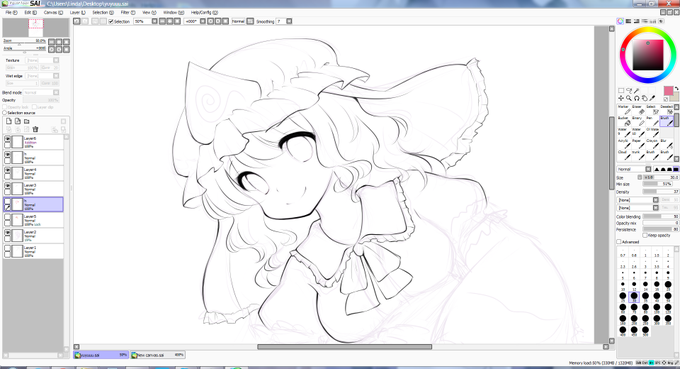Open the Layer menu
680x369 pixels.
pyautogui.click(x=78, y=13)
